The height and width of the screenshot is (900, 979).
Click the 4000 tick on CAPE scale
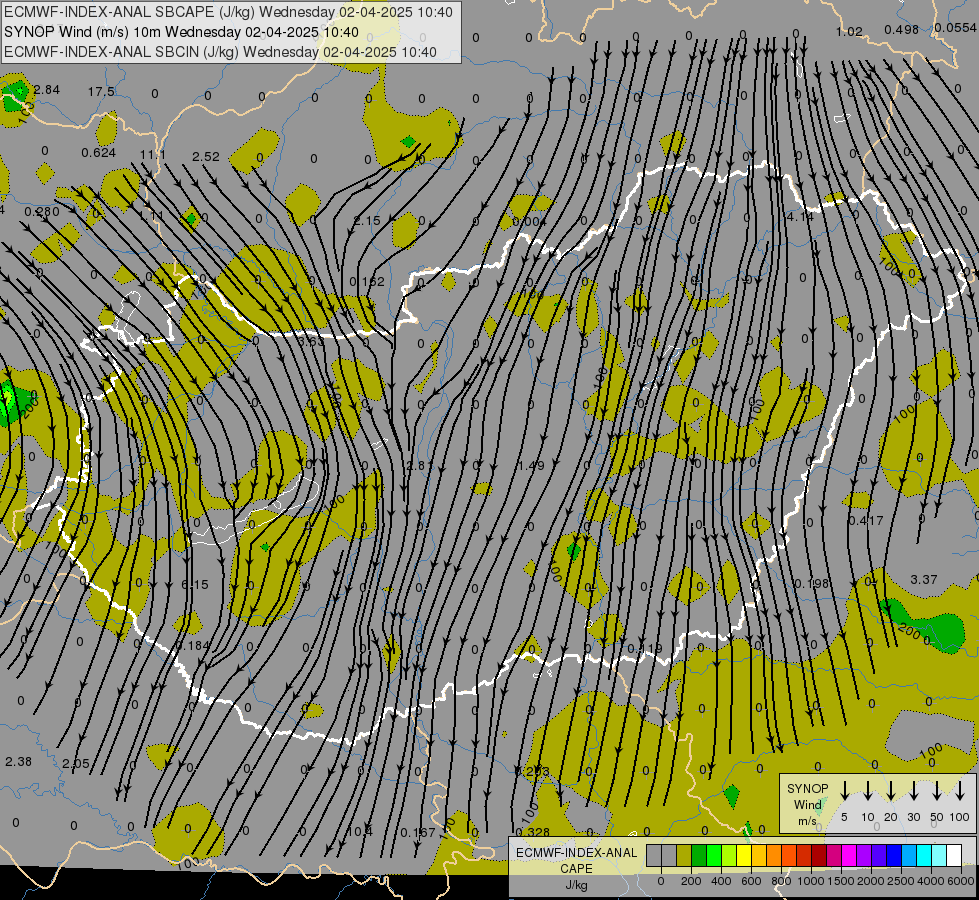(931, 881)
